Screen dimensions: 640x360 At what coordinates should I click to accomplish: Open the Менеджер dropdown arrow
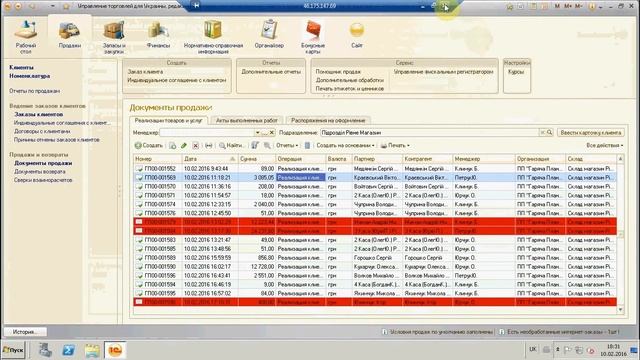258,133
